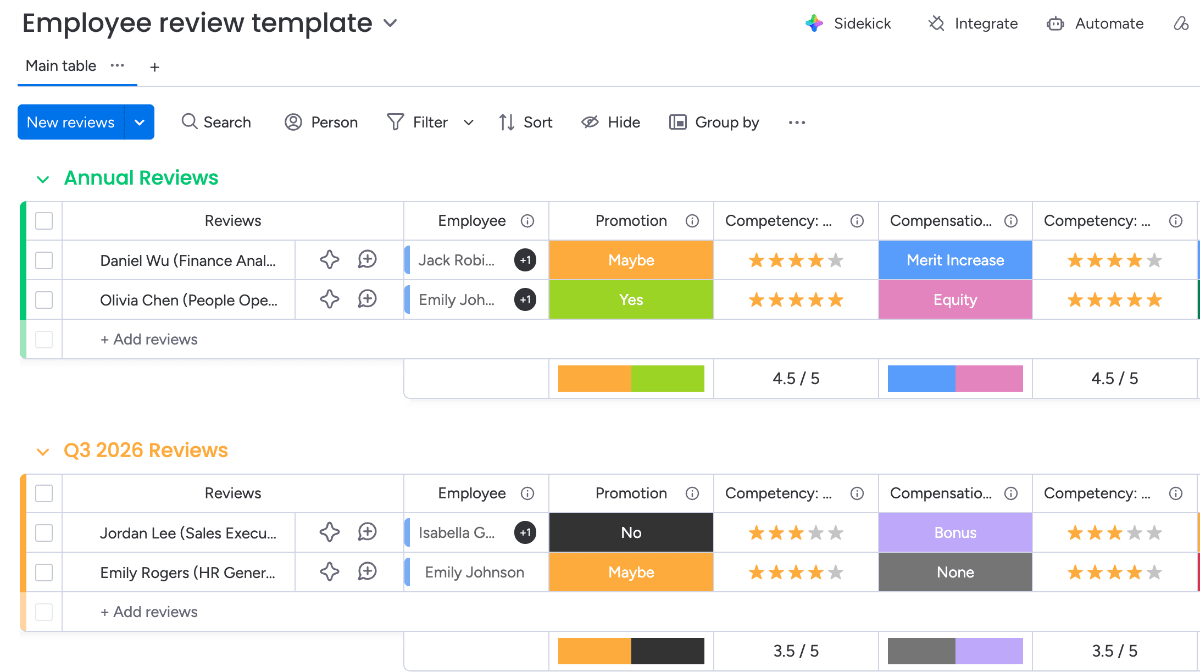
Task: Click the +1 badge next to Emily Joh...
Action: pyautogui.click(x=525, y=299)
